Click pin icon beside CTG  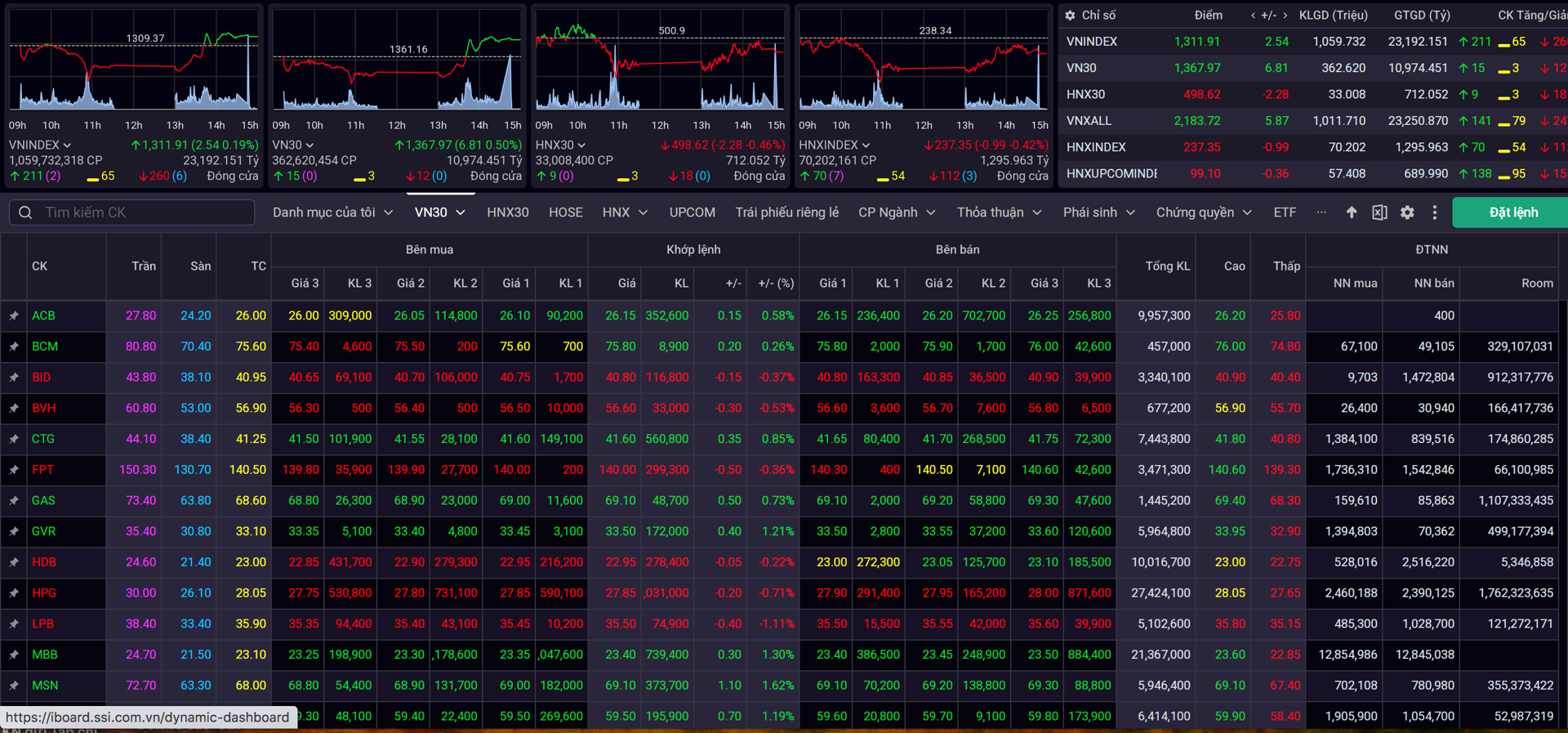14,439
